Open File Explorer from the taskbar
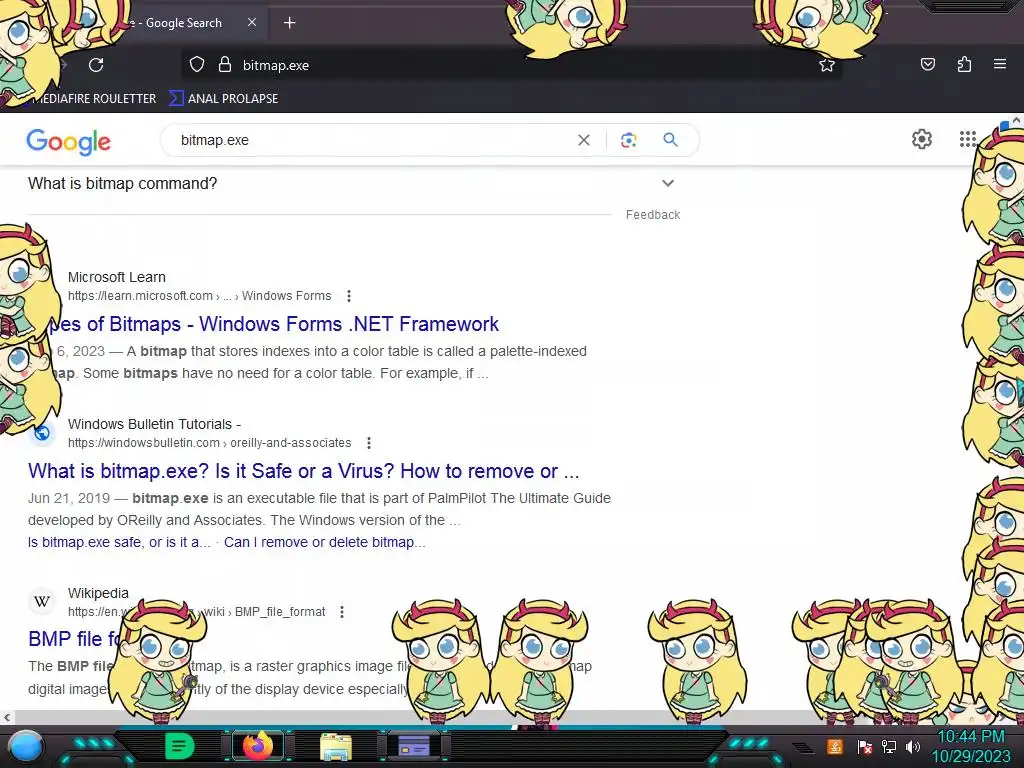Viewport: 1024px width, 768px height. [336, 746]
